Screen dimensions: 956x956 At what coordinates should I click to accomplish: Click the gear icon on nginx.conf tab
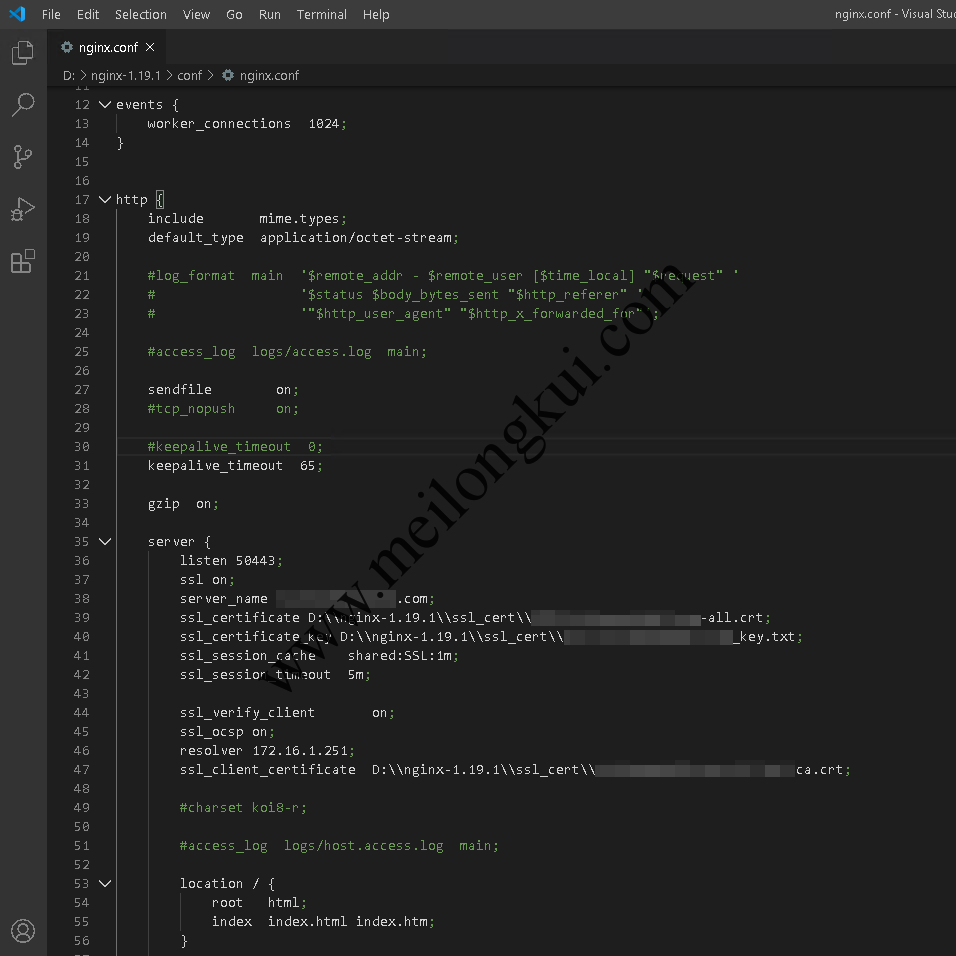67,47
